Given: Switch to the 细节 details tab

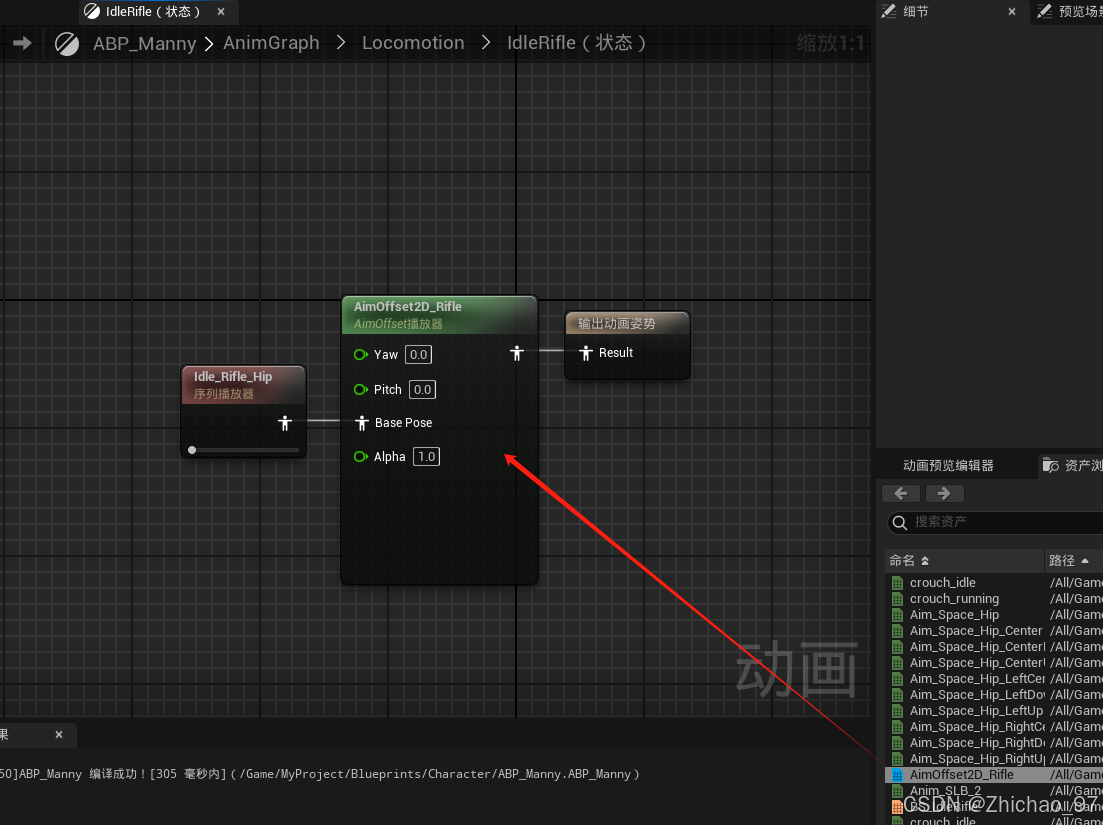Looking at the screenshot, I should point(952,12).
